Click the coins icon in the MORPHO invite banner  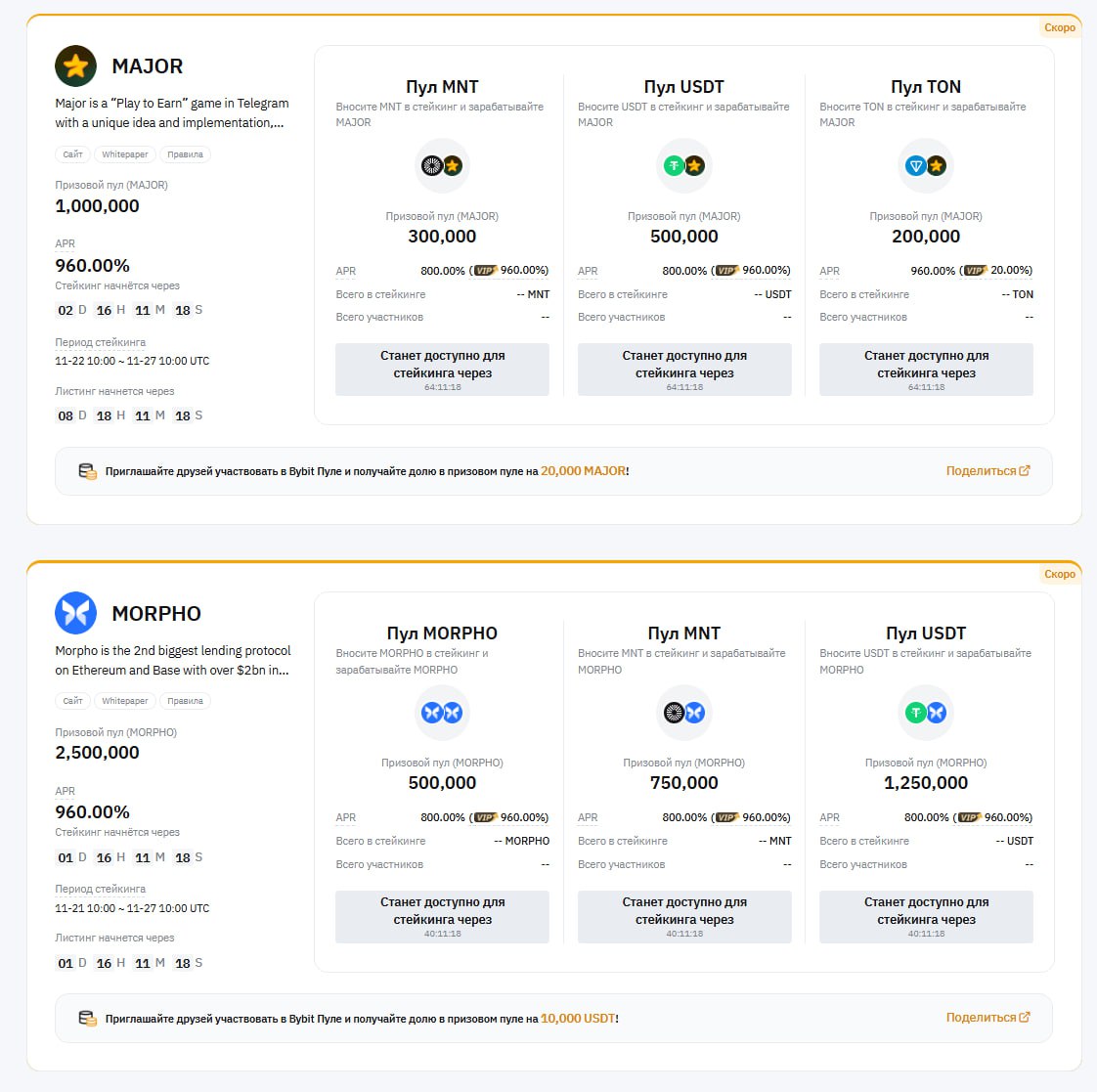click(x=87, y=1019)
